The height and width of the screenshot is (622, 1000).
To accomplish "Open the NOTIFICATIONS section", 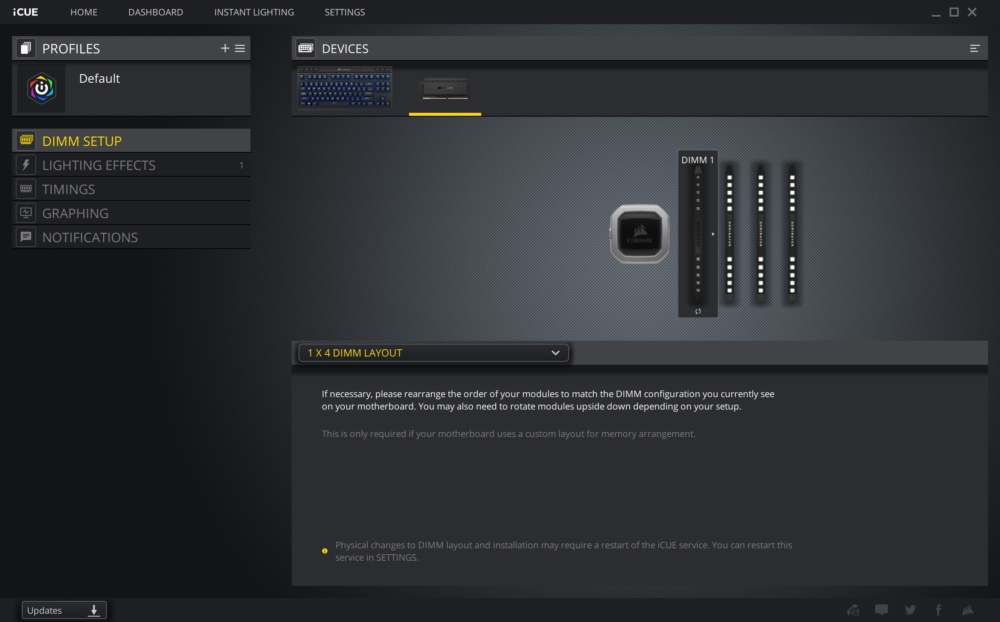I will (131, 237).
